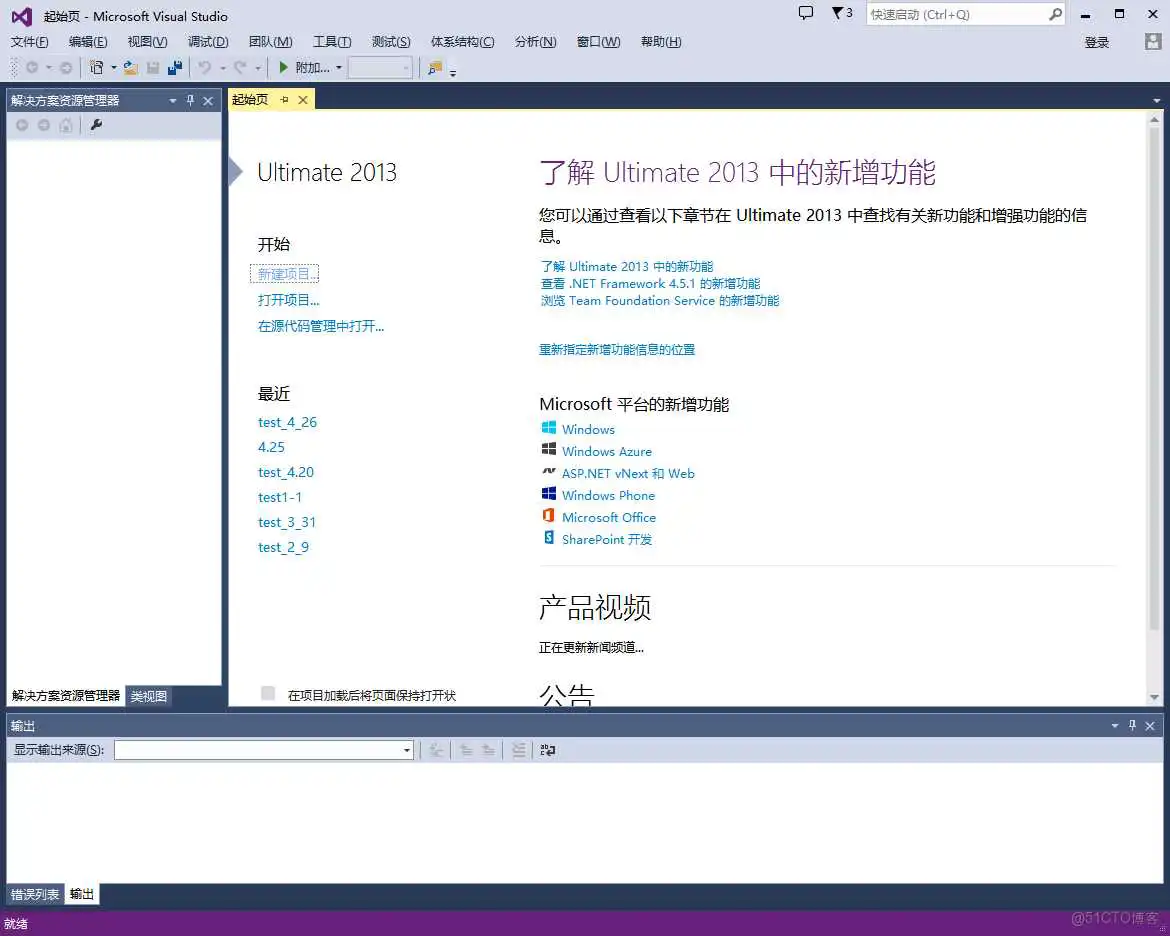Click the Properties wrench in Solution Explorer

click(96, 125)
